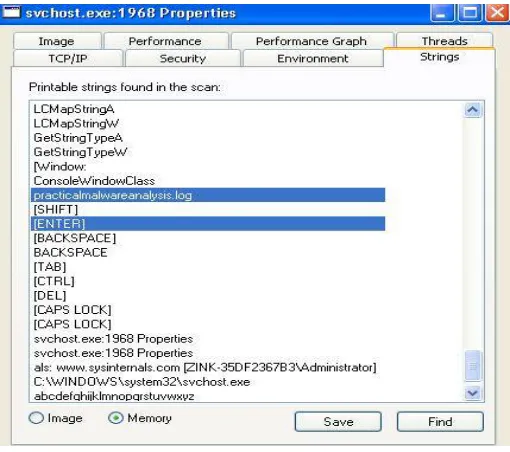Select the GetStringTypeA string
The width and height of the screenshot is (510, 452).
coord(208,138)
